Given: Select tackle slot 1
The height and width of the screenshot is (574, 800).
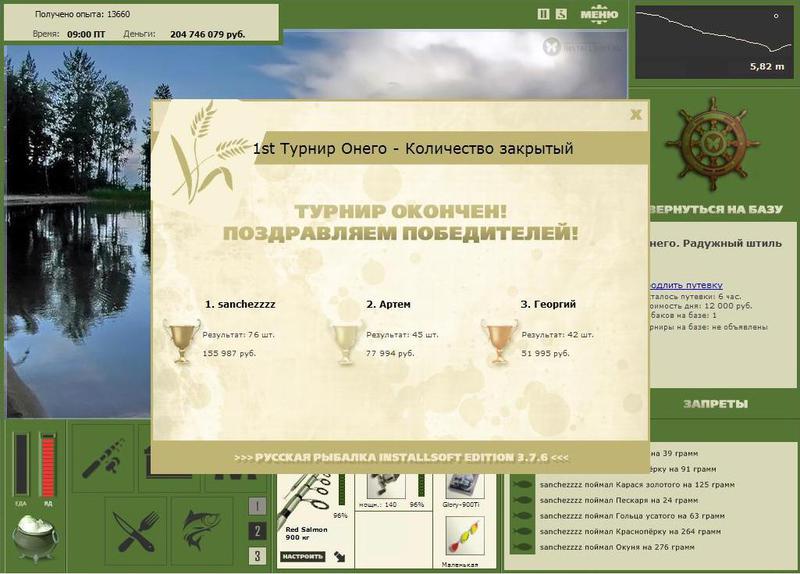Looking at the screenshot, I should coord(257,507).
